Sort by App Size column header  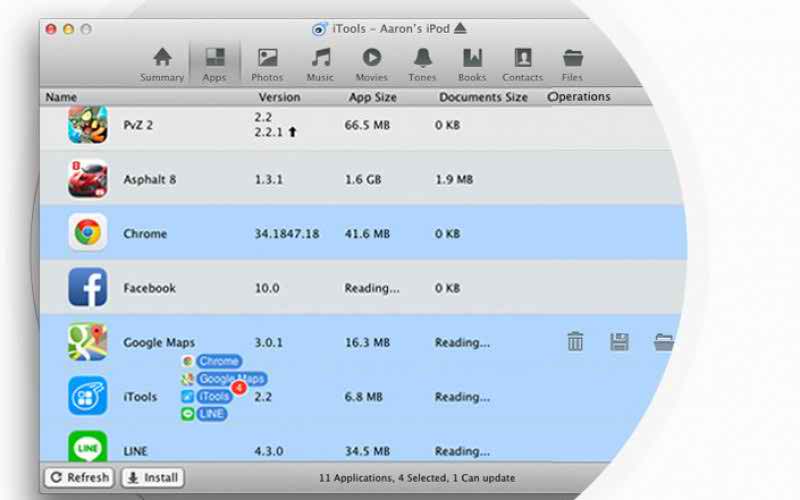[372, 97]
